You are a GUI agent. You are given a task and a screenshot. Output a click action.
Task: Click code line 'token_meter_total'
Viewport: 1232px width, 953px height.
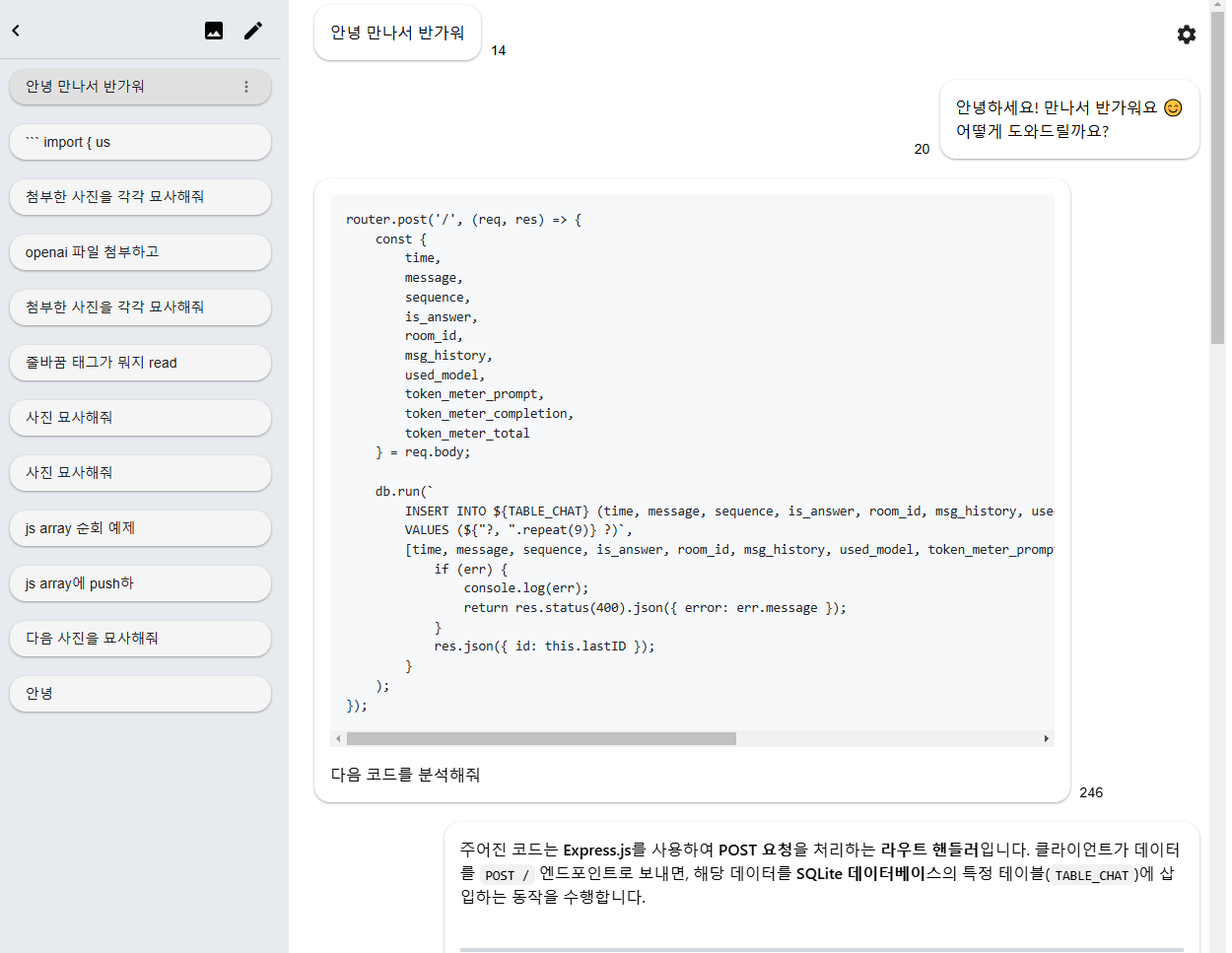point(467,433)
